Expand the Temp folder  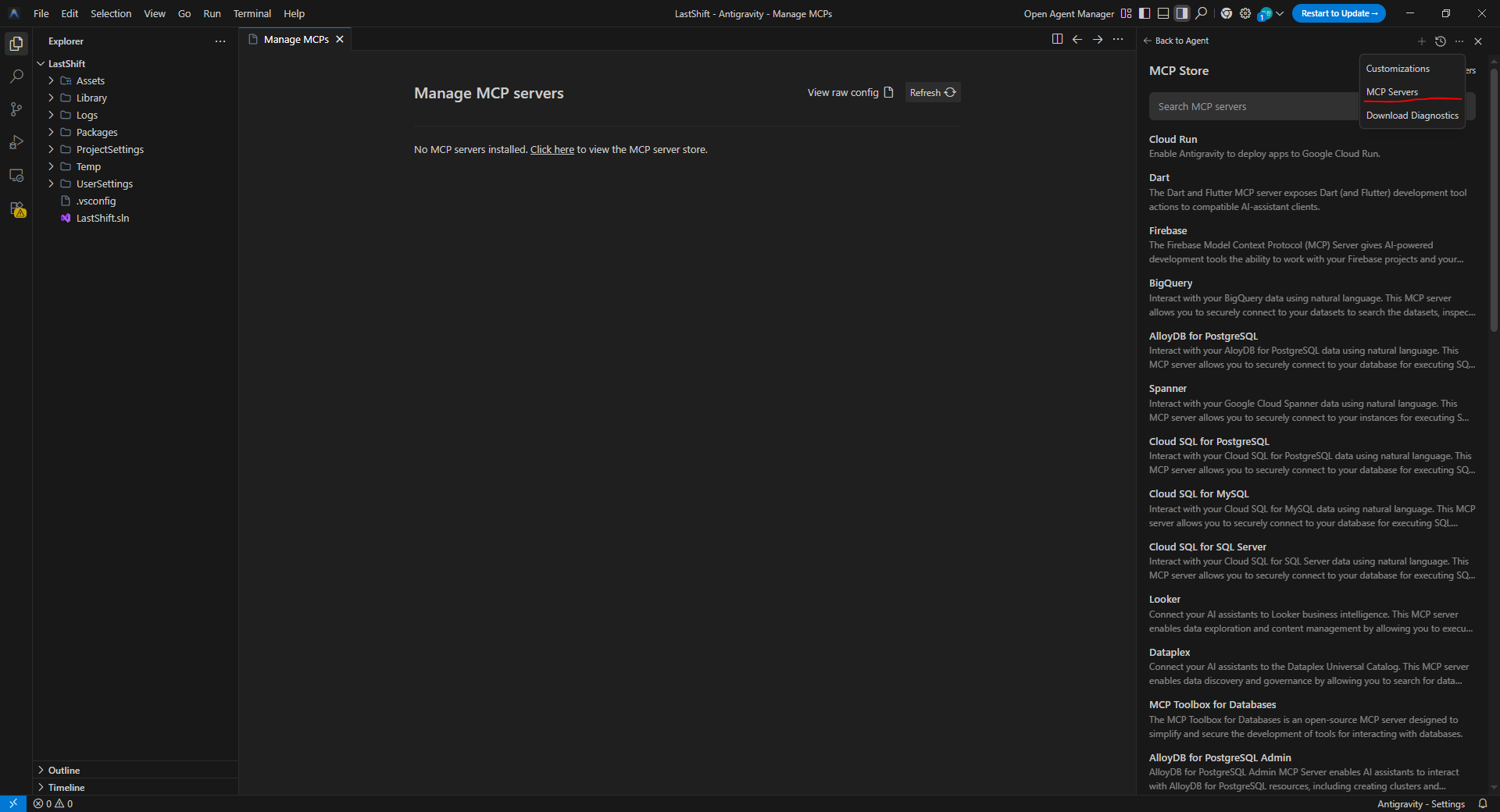(x=51, y=166)
